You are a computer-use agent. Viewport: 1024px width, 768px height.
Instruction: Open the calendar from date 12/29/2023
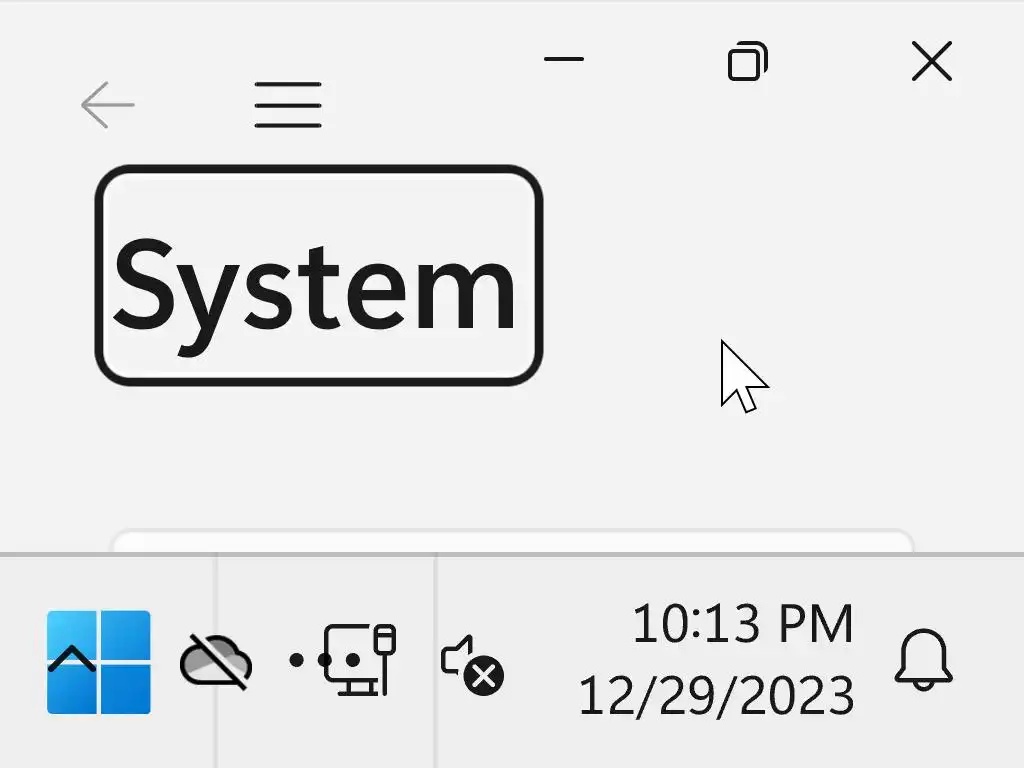coord(716,695)
